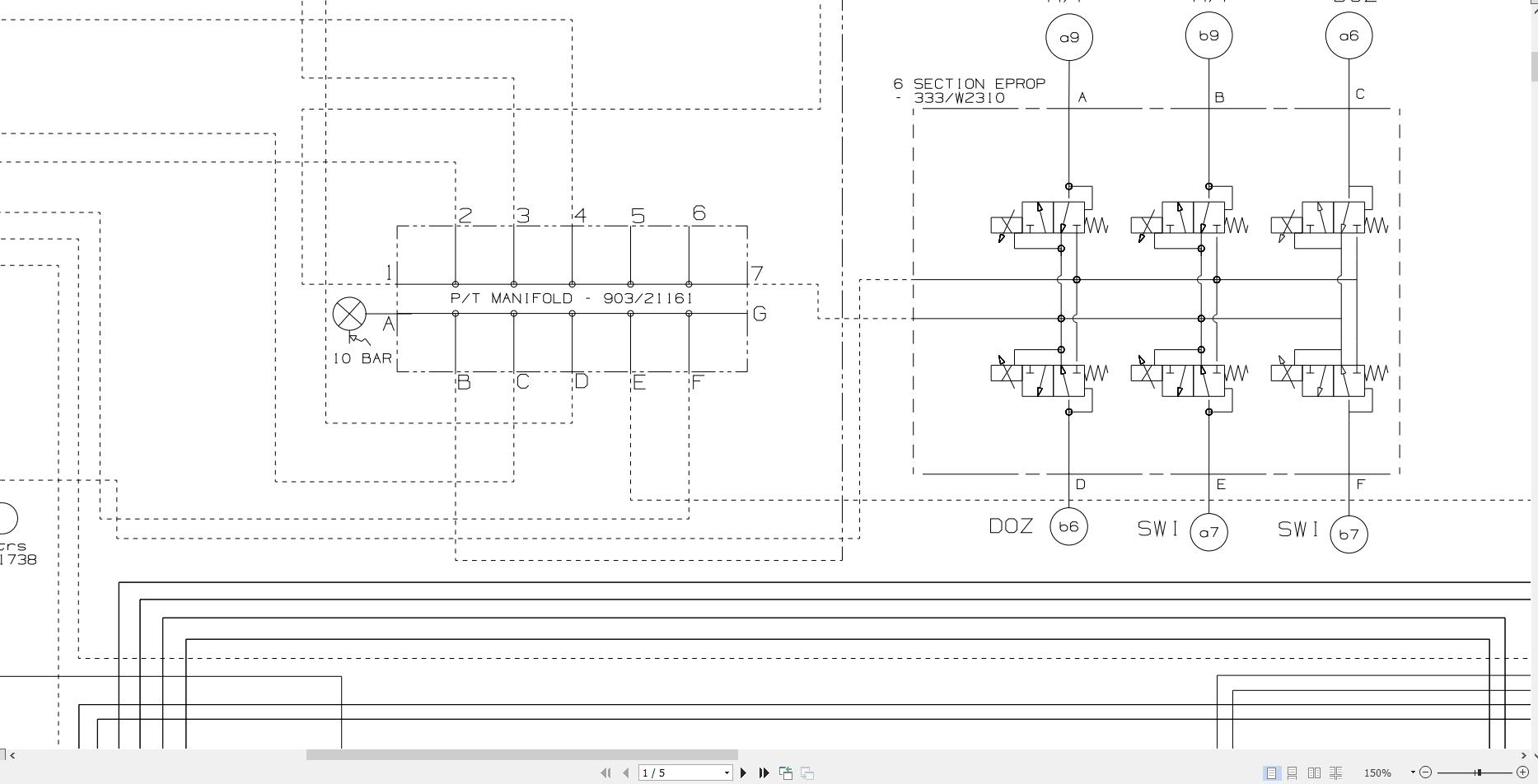Click the DOZ label next to b6

coord(1011,526)
